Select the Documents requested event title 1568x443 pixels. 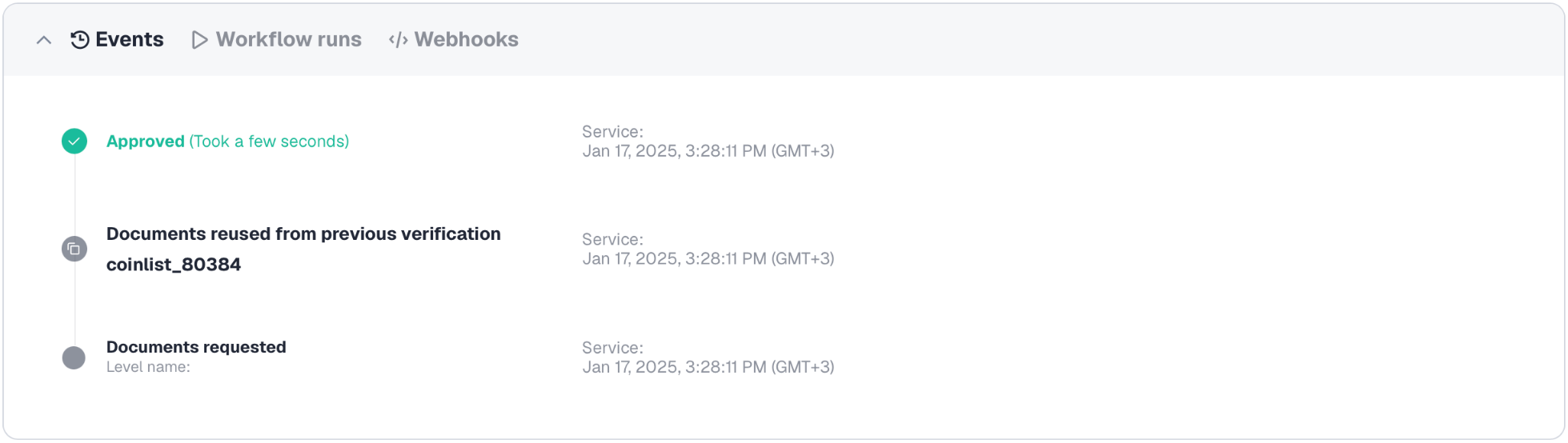(196, 347)
